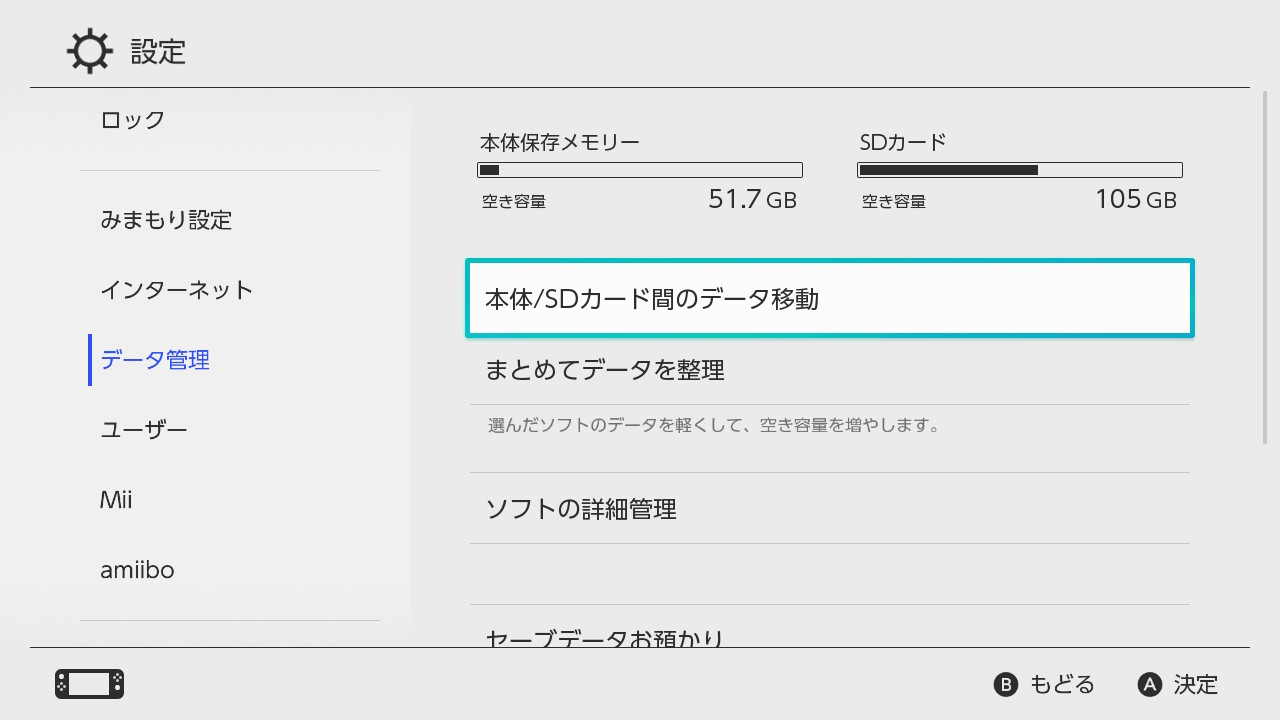1280x720 pixels.
Task: Open ユーザー settings in the sidebar
Action: tap(144, 430)
